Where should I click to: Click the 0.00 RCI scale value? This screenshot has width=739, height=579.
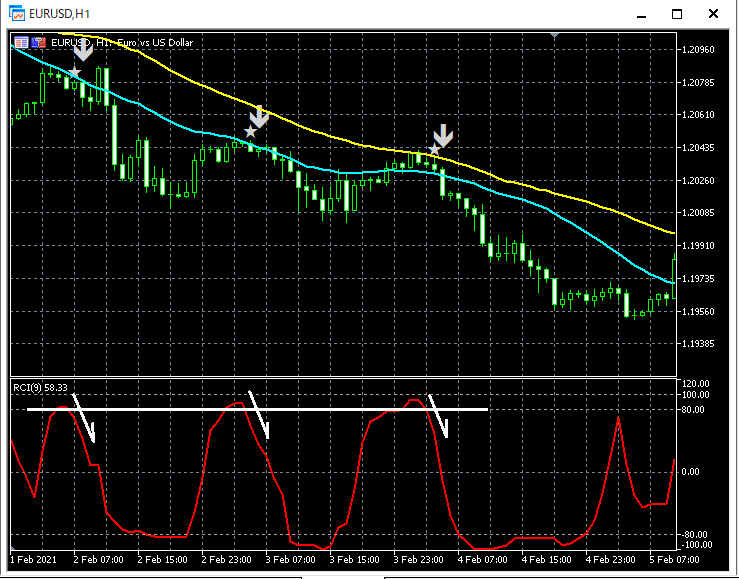691,472
